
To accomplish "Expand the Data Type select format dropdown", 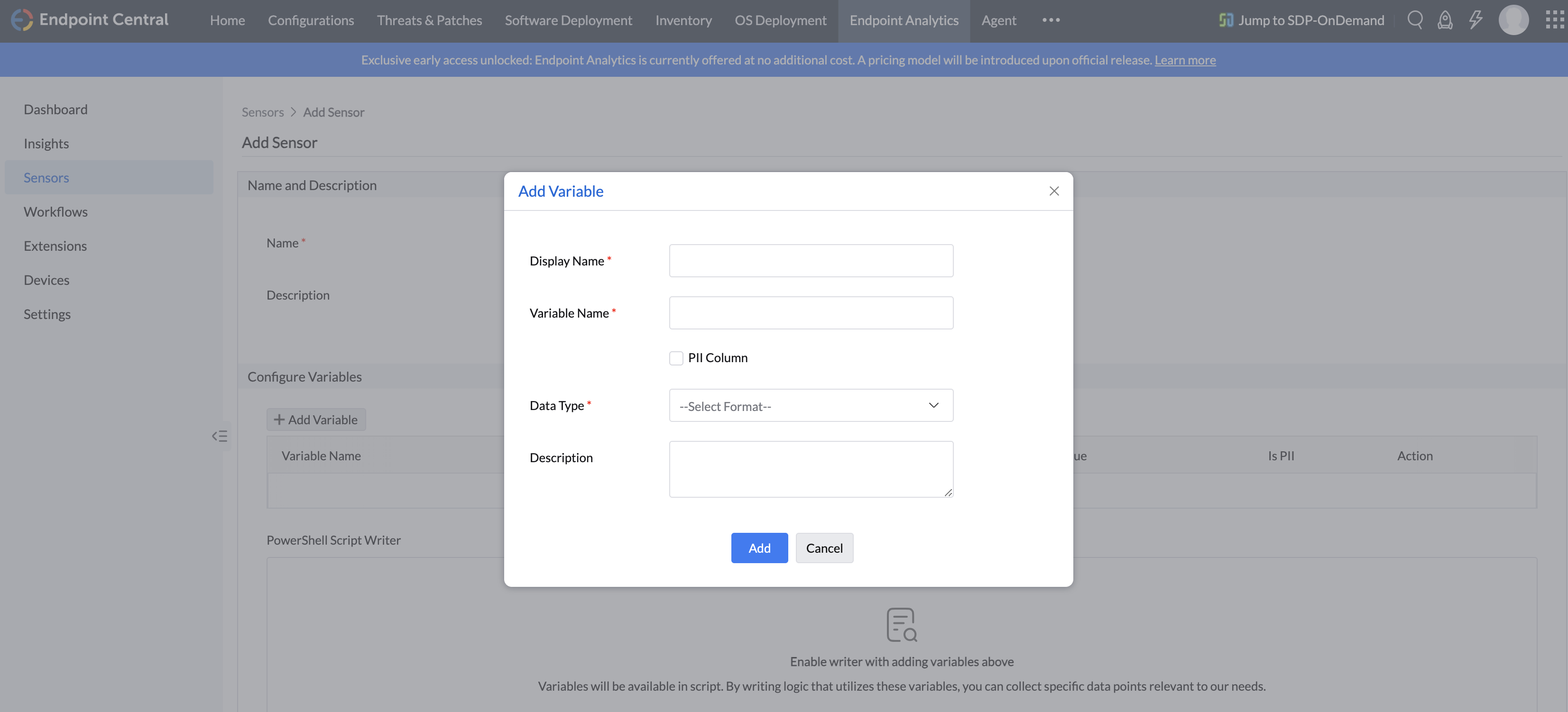I will pyautogui.click(x=810, y=405).
